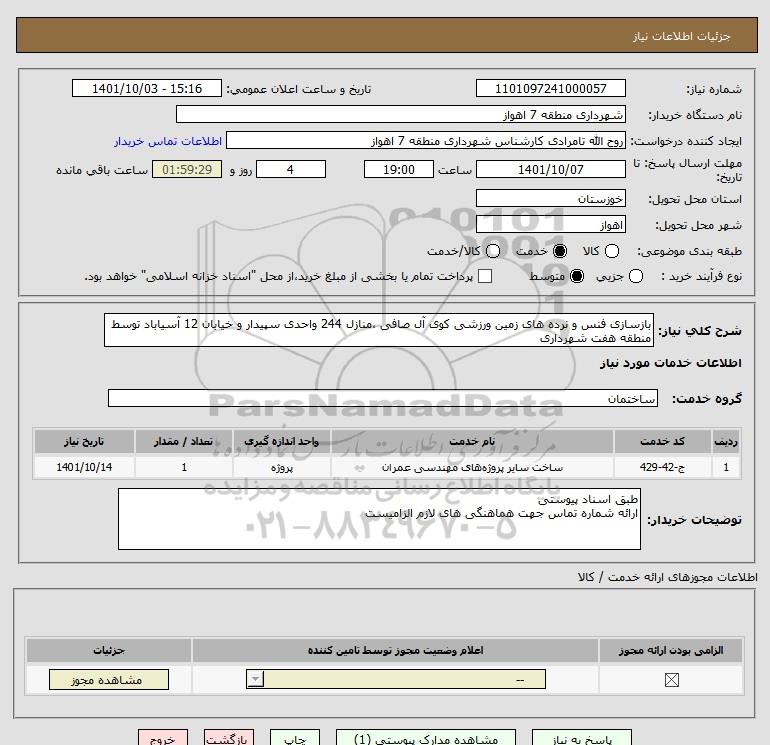
Task: Click the جزئیات column header in permit table
Action: tap(109, 650)
